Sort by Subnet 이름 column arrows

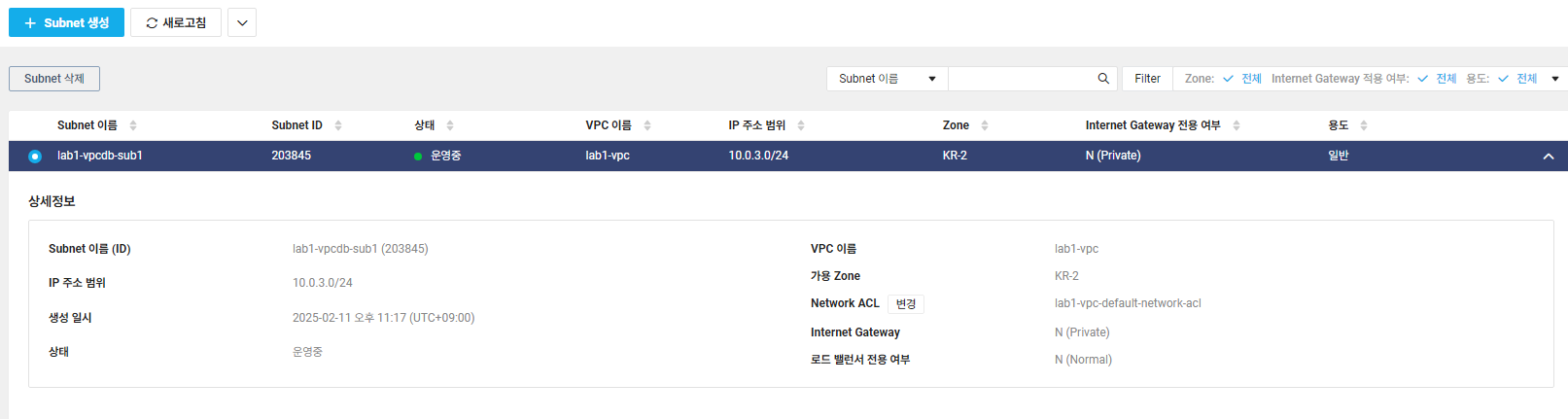pyautogui.click(x=133, y=125)
